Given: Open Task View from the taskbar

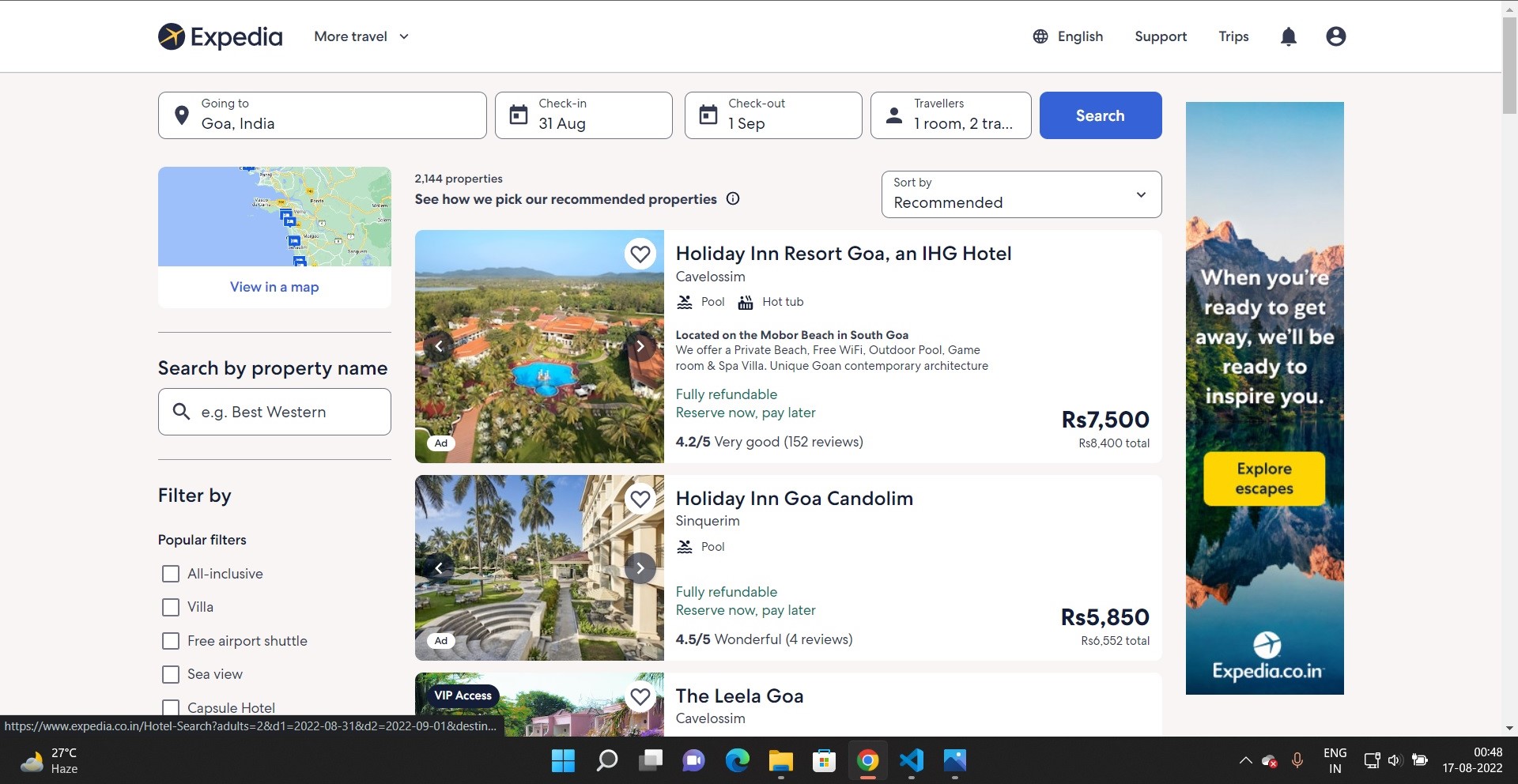Looking at the screenshot, I should (x=650, y=760).
